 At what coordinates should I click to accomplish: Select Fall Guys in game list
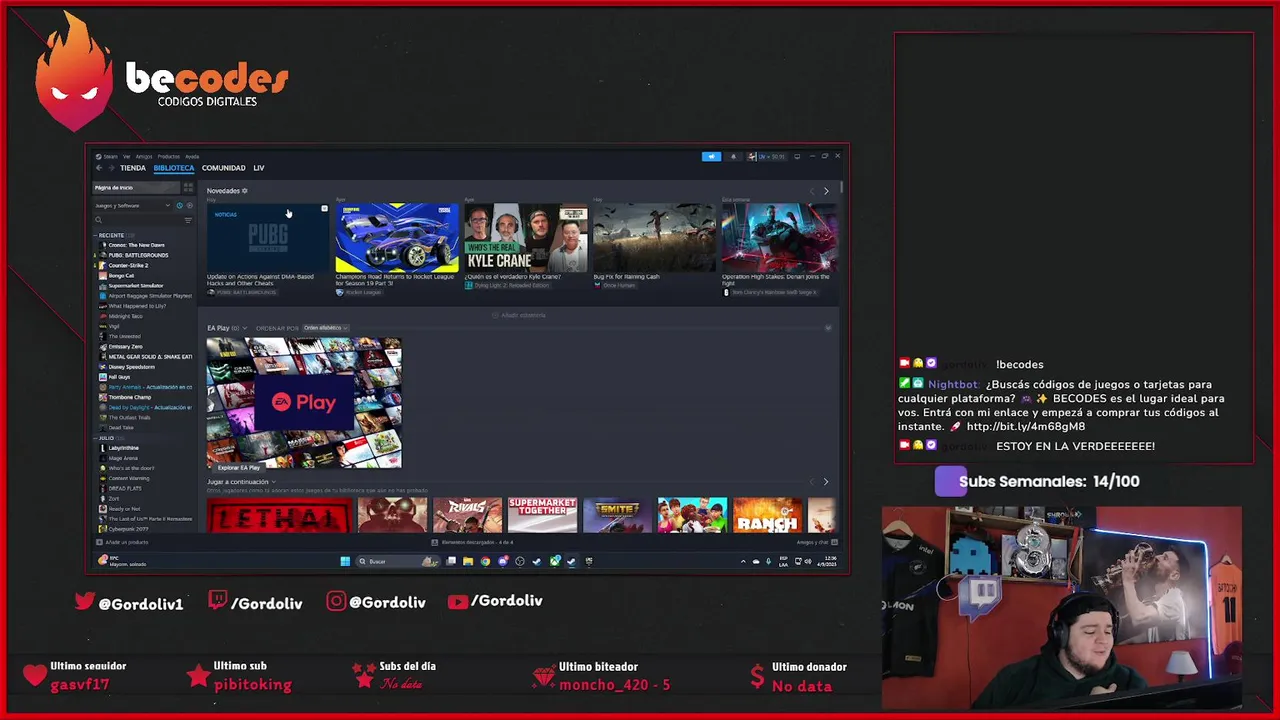click(x=119, y=377)
